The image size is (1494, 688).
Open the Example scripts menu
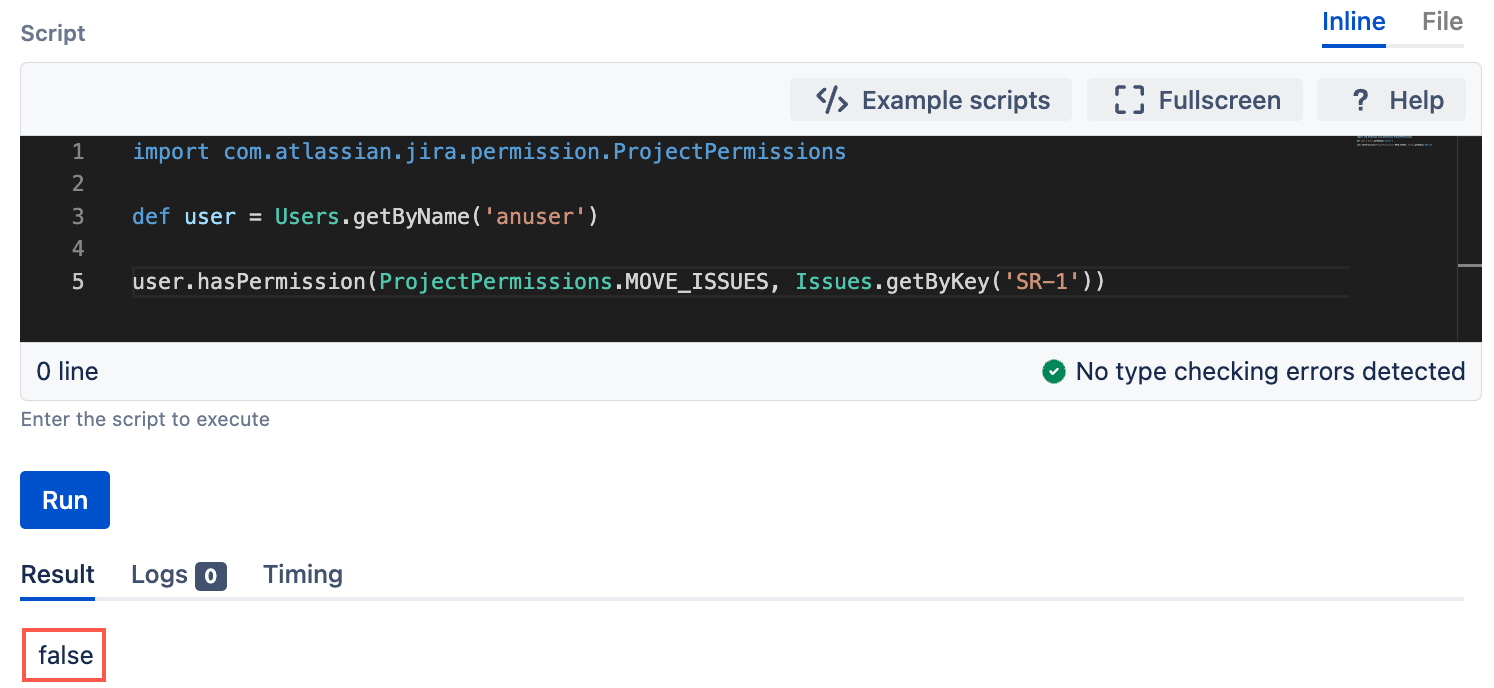pos(930,100)
